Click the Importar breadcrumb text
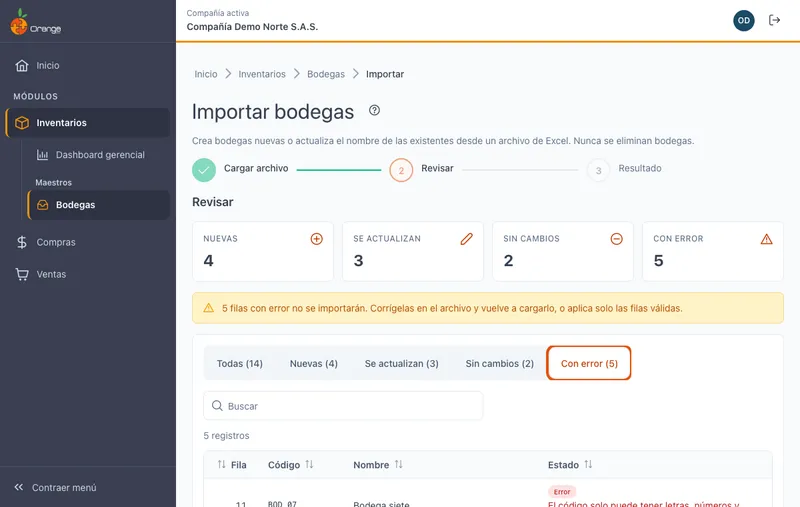This screenshot has width=800, height=507. point(385,74)
